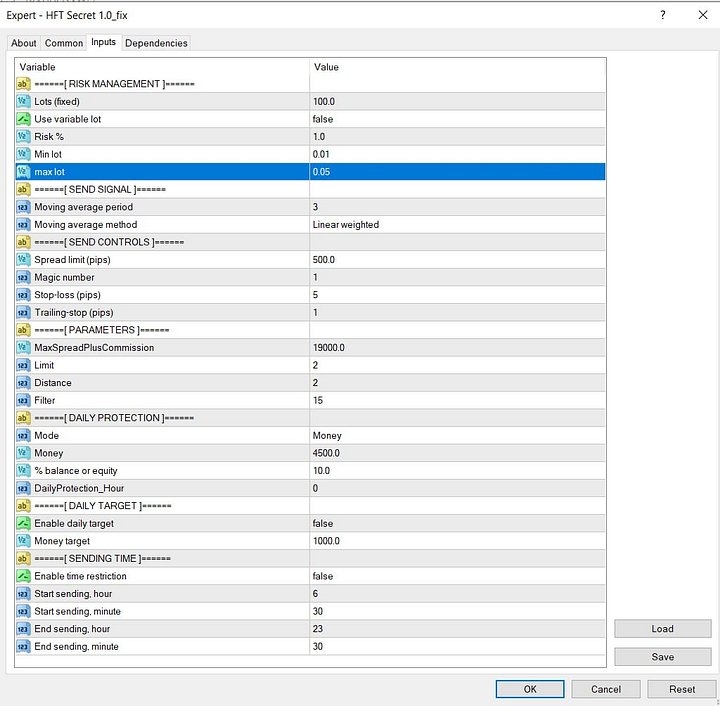Click the icon beside MaxSpreadPlusCommission

[x=23, y=348]
